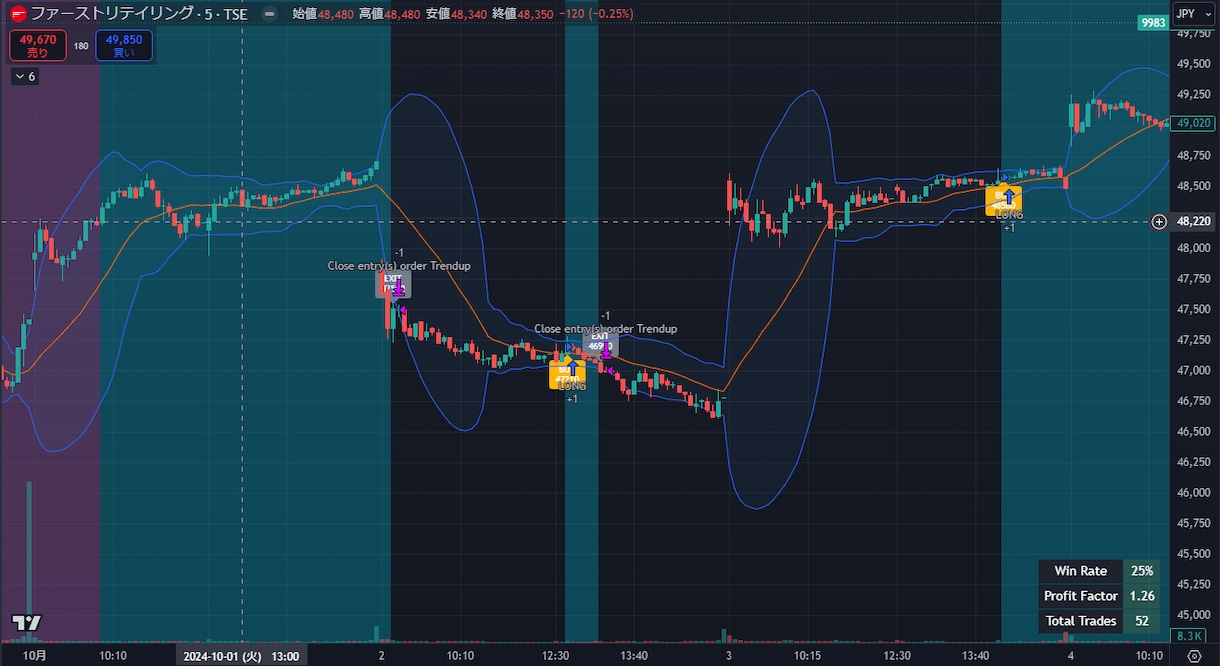1220x666 pixels.
Task: Click the 46,000 price axis label
Action: (1196, 493)
